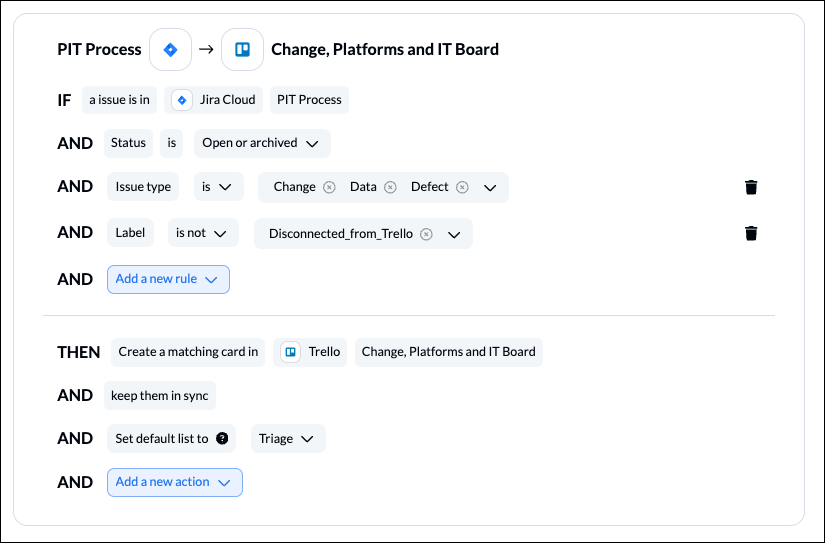The height and width of the screenshot is (543, 825).
Task: Click 'Change, Platforms and IT Board' chip in THEN row
Action: pyautogui.click(x=449, y=352)
